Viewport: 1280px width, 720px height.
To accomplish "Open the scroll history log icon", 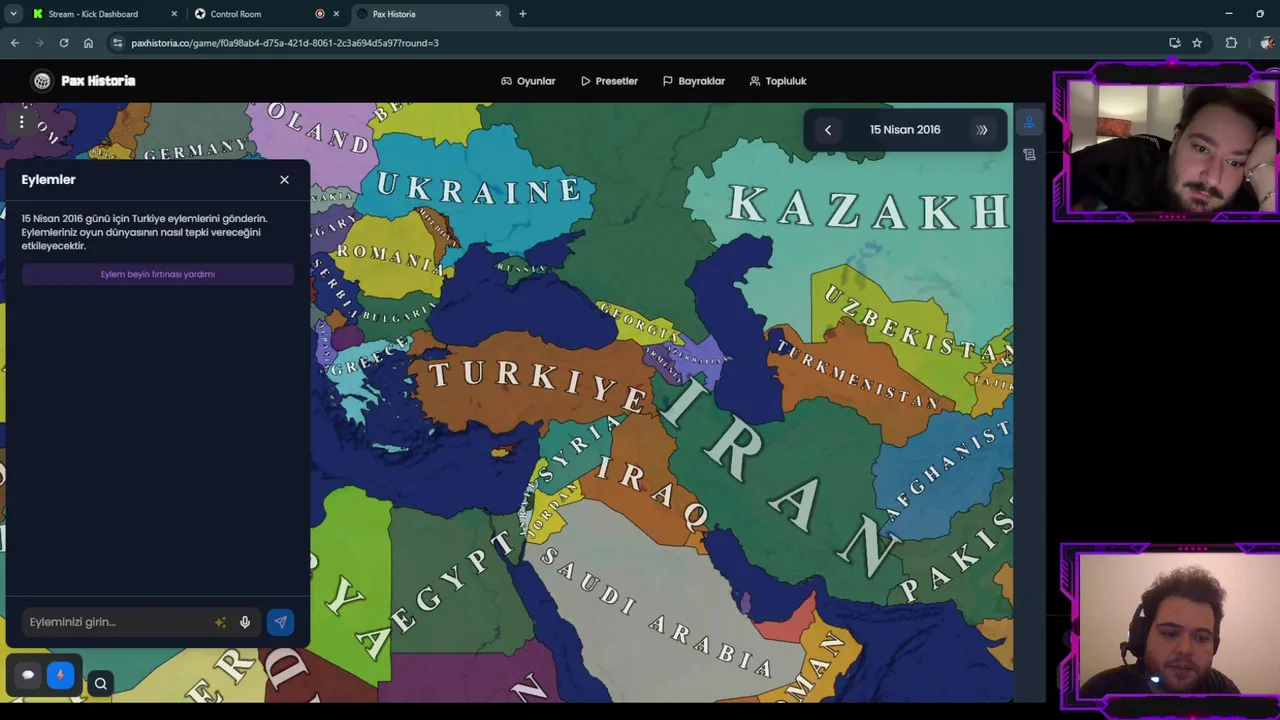I will click(1029, 155).
